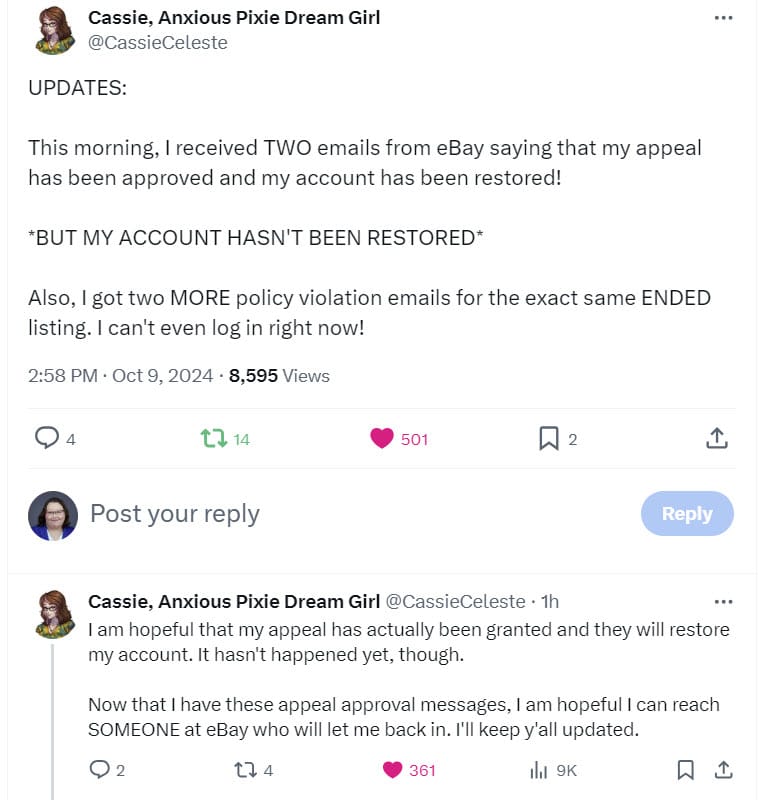View analytics for the 9K views post
The image size is (765, 800).
[538, 770]
